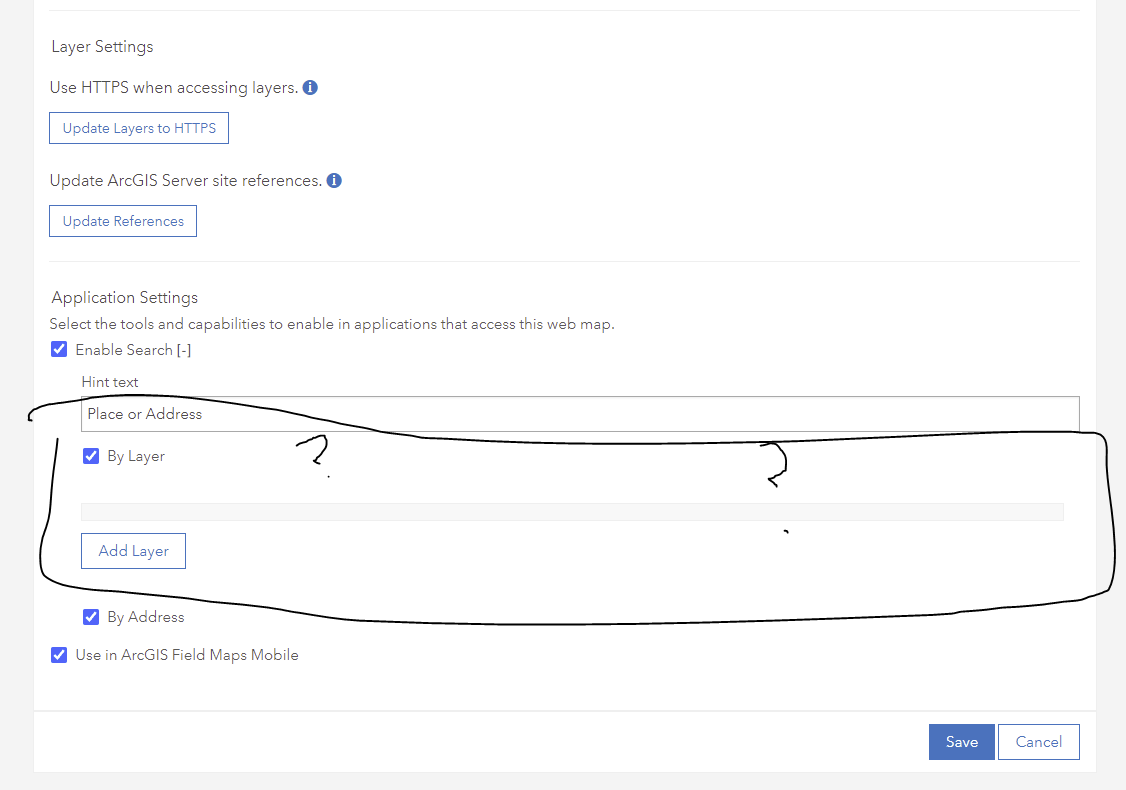Click Update Layers to HTTPS button
1126x790 pixels.
pos(139,128)
